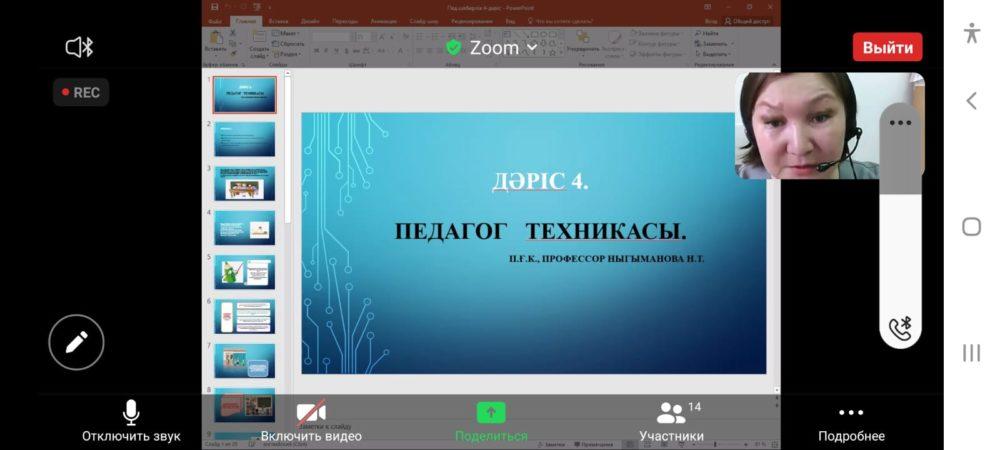1000x450 pixels.
Task: Click the slide title ПЕДАГОГ ТЕХНИКАСЫ
Action: coord(540,231)
